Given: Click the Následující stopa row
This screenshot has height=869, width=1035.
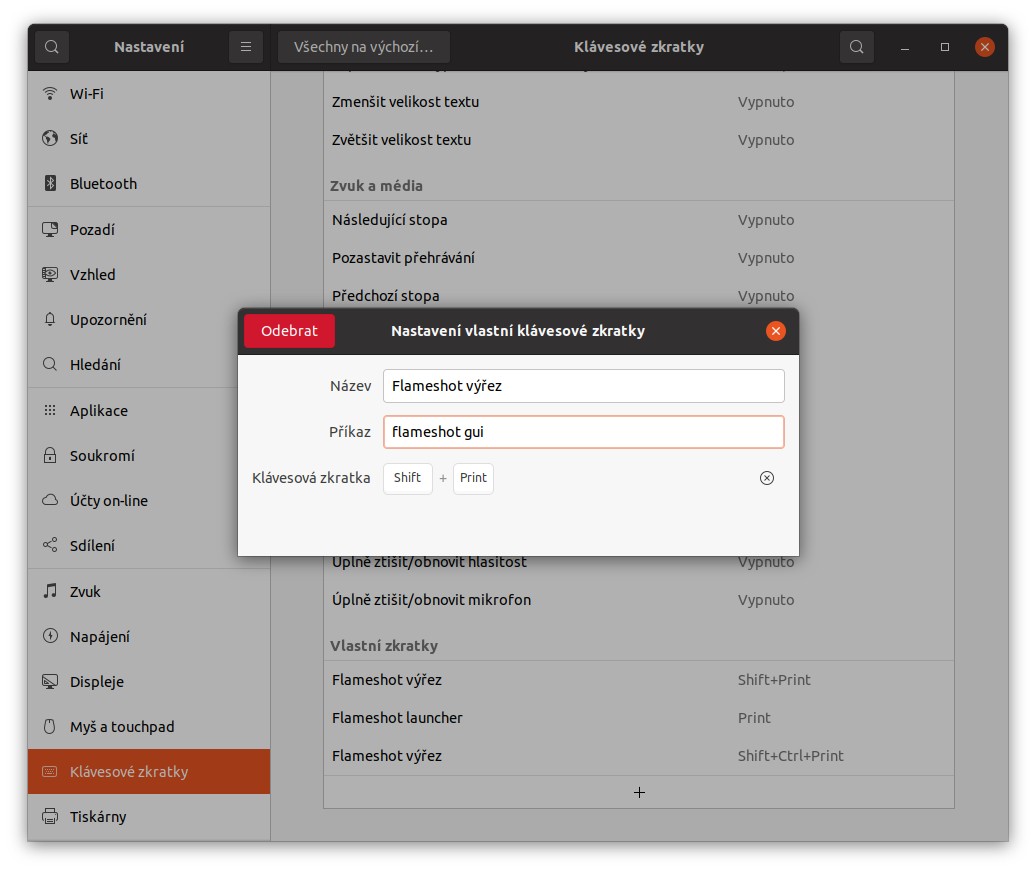Looking at the screenshot, I should [639, 220].
